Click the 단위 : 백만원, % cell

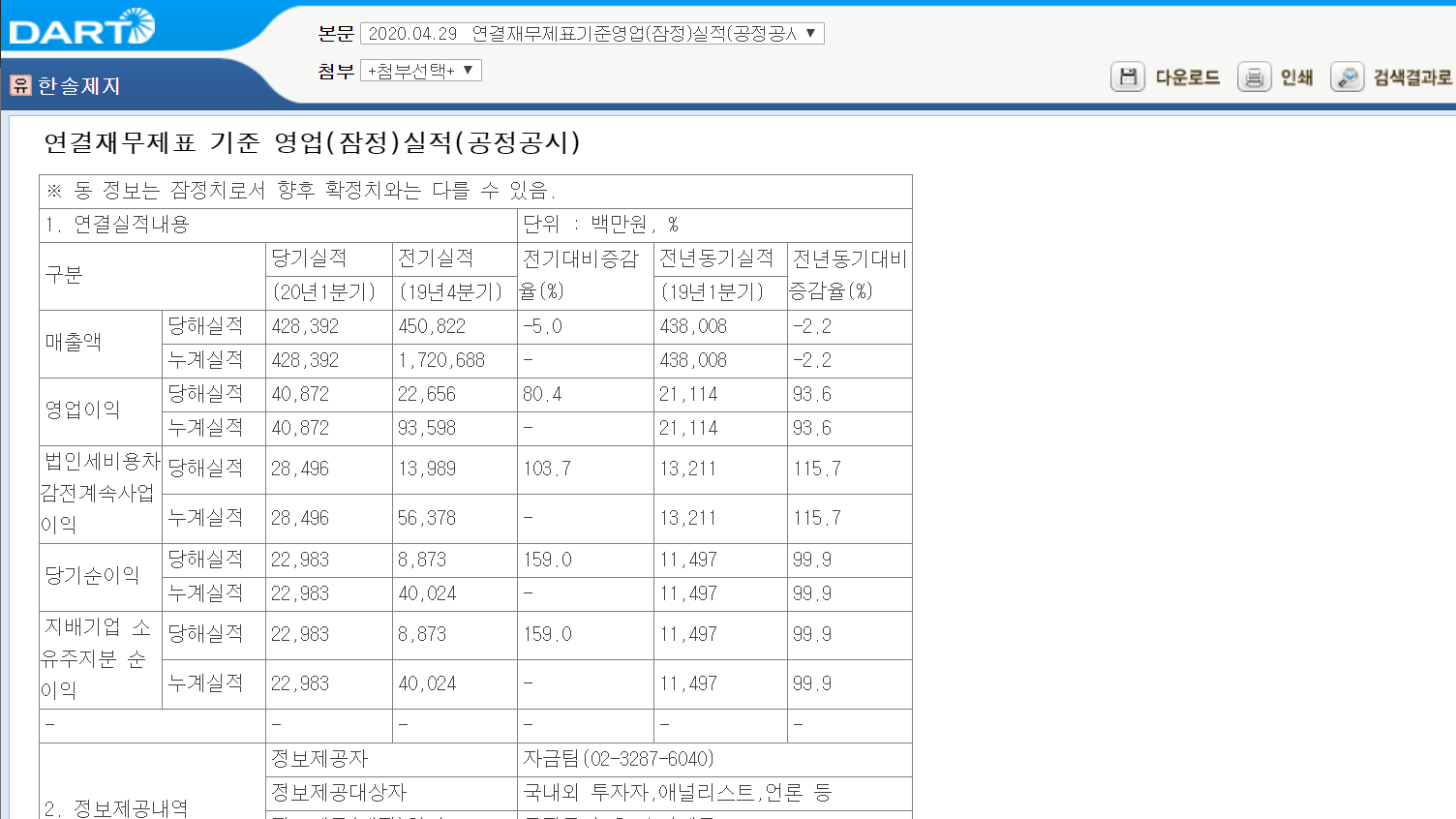[x=714, y=225]
